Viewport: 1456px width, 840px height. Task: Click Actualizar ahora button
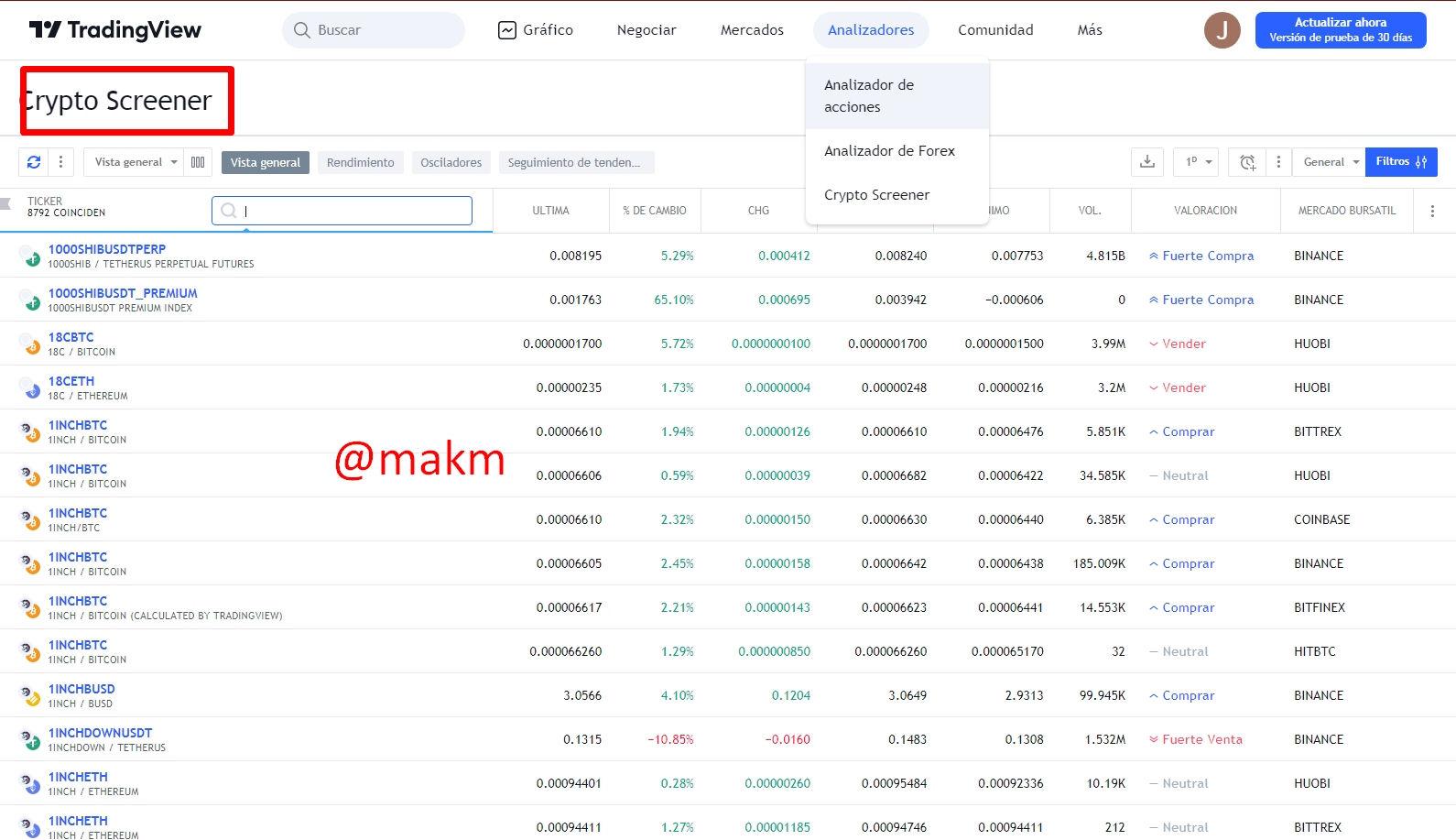(1341, 30)
